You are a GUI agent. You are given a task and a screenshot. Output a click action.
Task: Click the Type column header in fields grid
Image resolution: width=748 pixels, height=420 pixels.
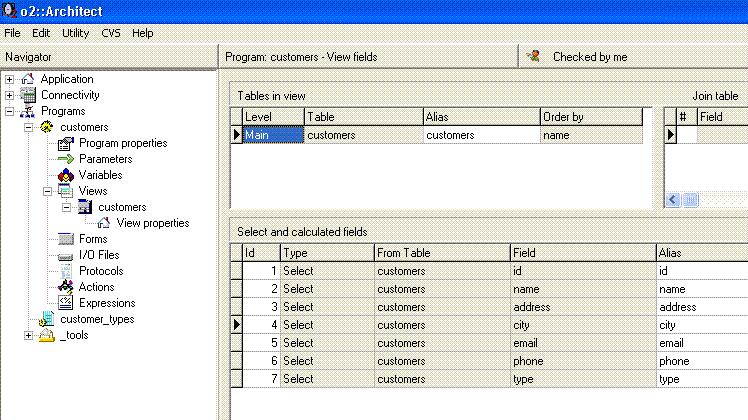coord(327,253)
